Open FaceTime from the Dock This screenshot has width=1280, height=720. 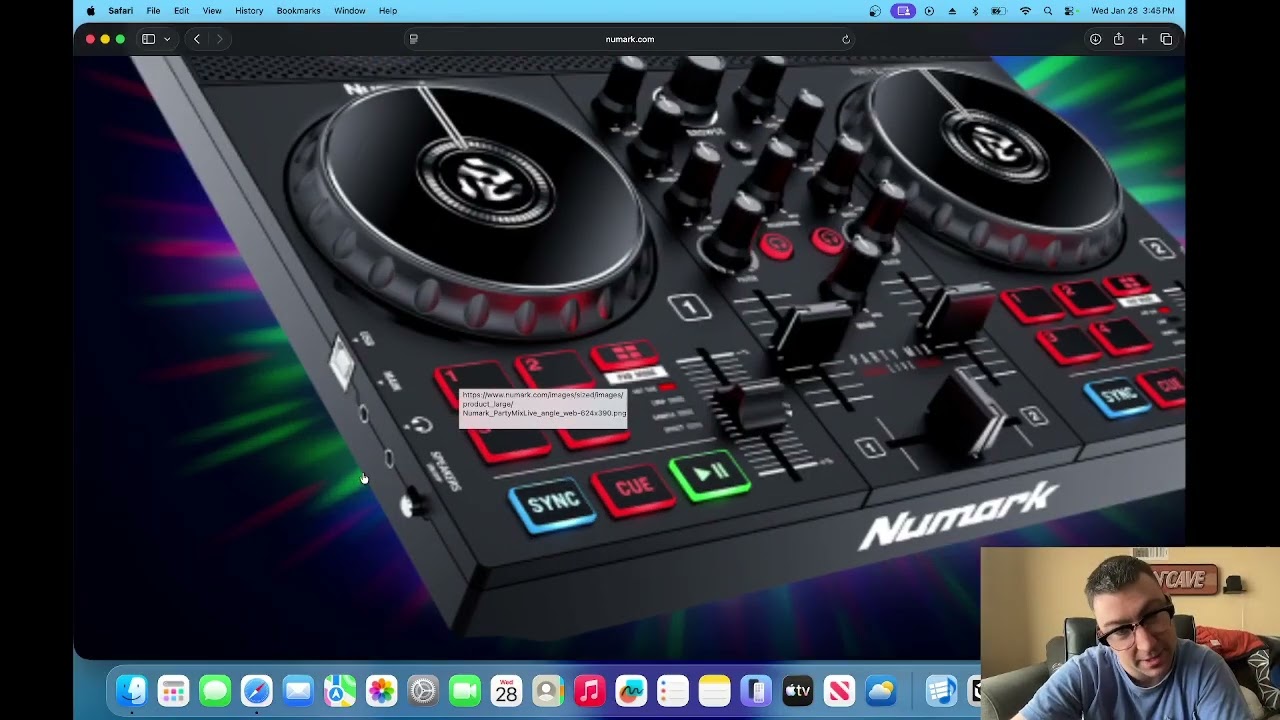click(465, 691)
